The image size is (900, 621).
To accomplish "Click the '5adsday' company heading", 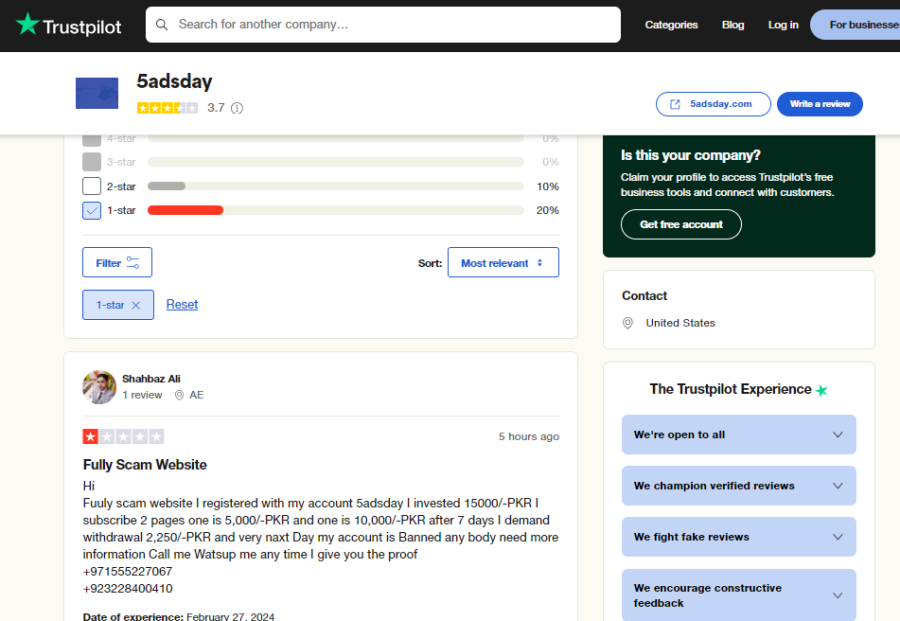I will [174, 81].
